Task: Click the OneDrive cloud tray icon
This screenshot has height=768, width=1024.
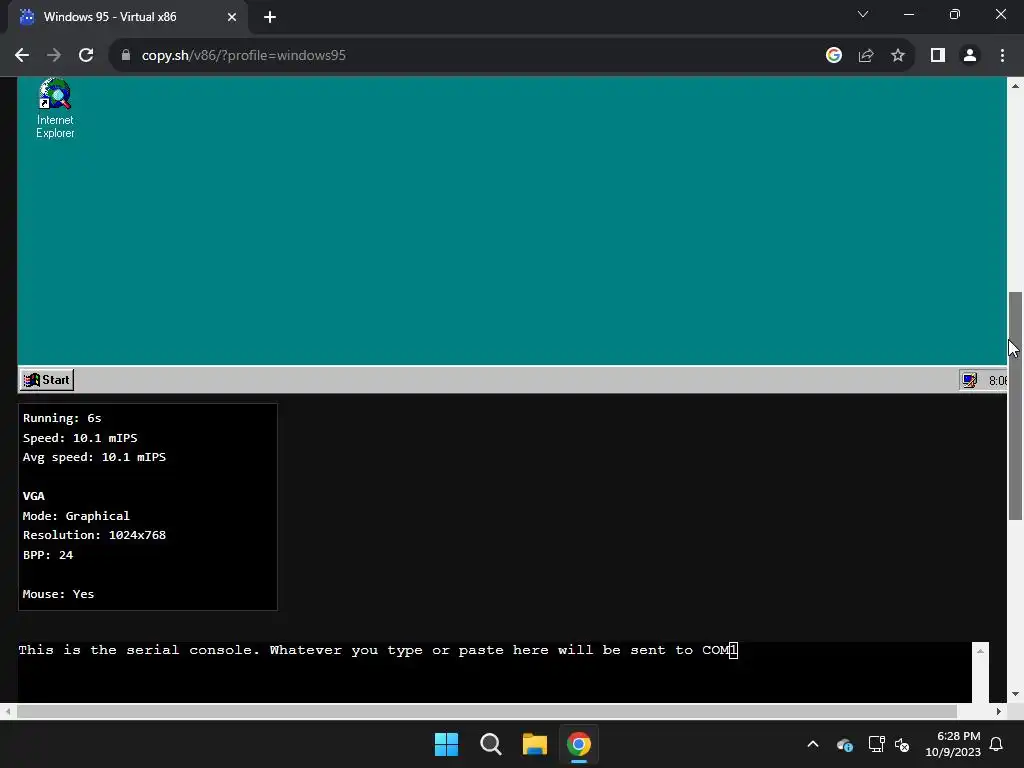Action: coord(844,744)
